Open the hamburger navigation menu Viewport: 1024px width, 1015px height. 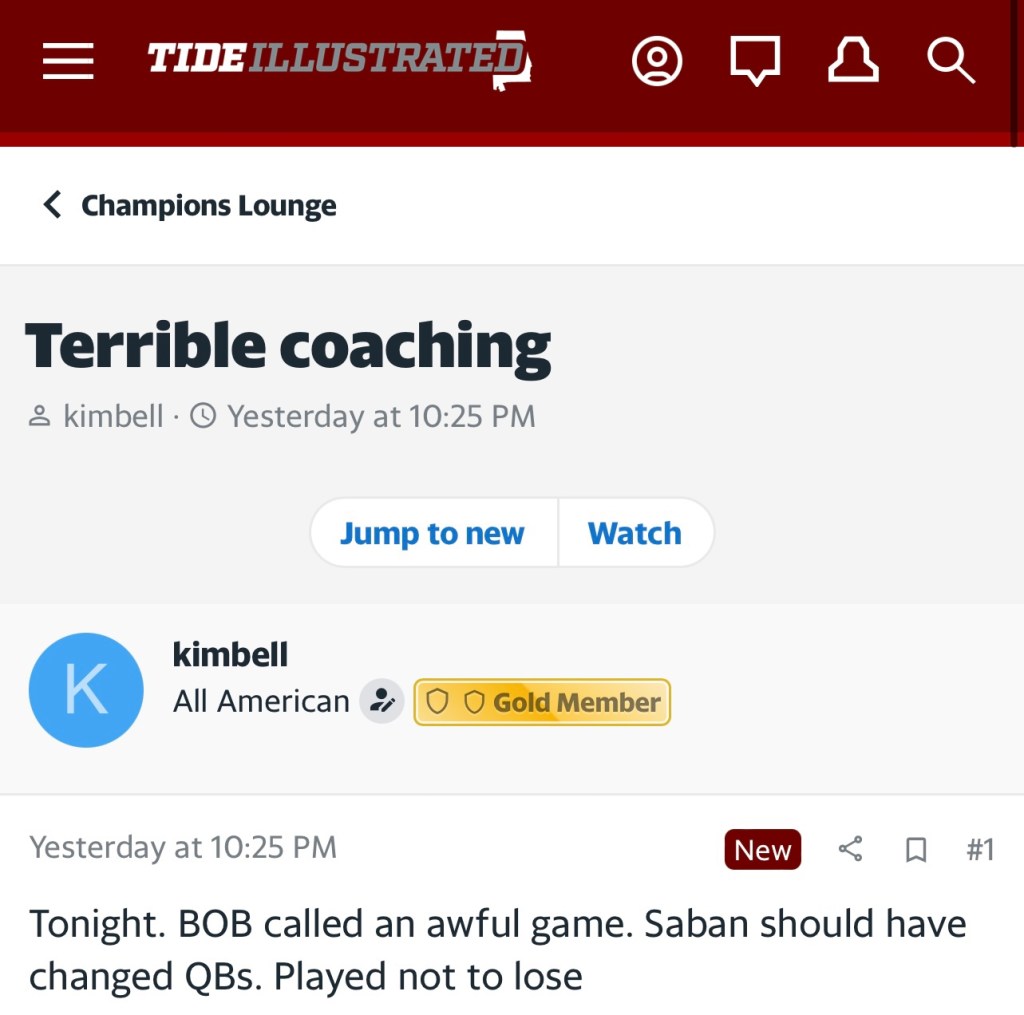pyautogui.click(x=68, y=61)
